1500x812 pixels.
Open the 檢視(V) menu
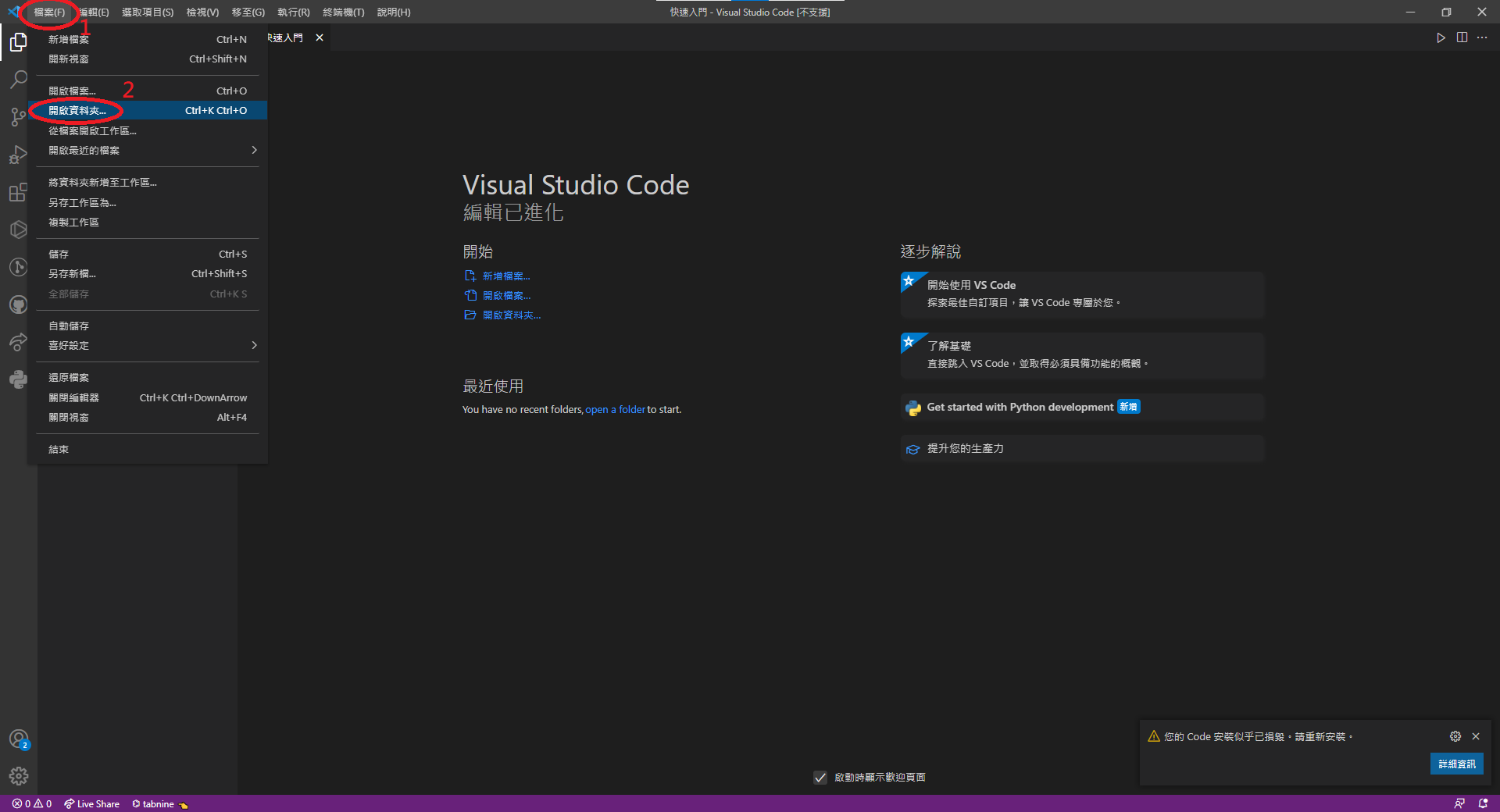coord(202,12)
